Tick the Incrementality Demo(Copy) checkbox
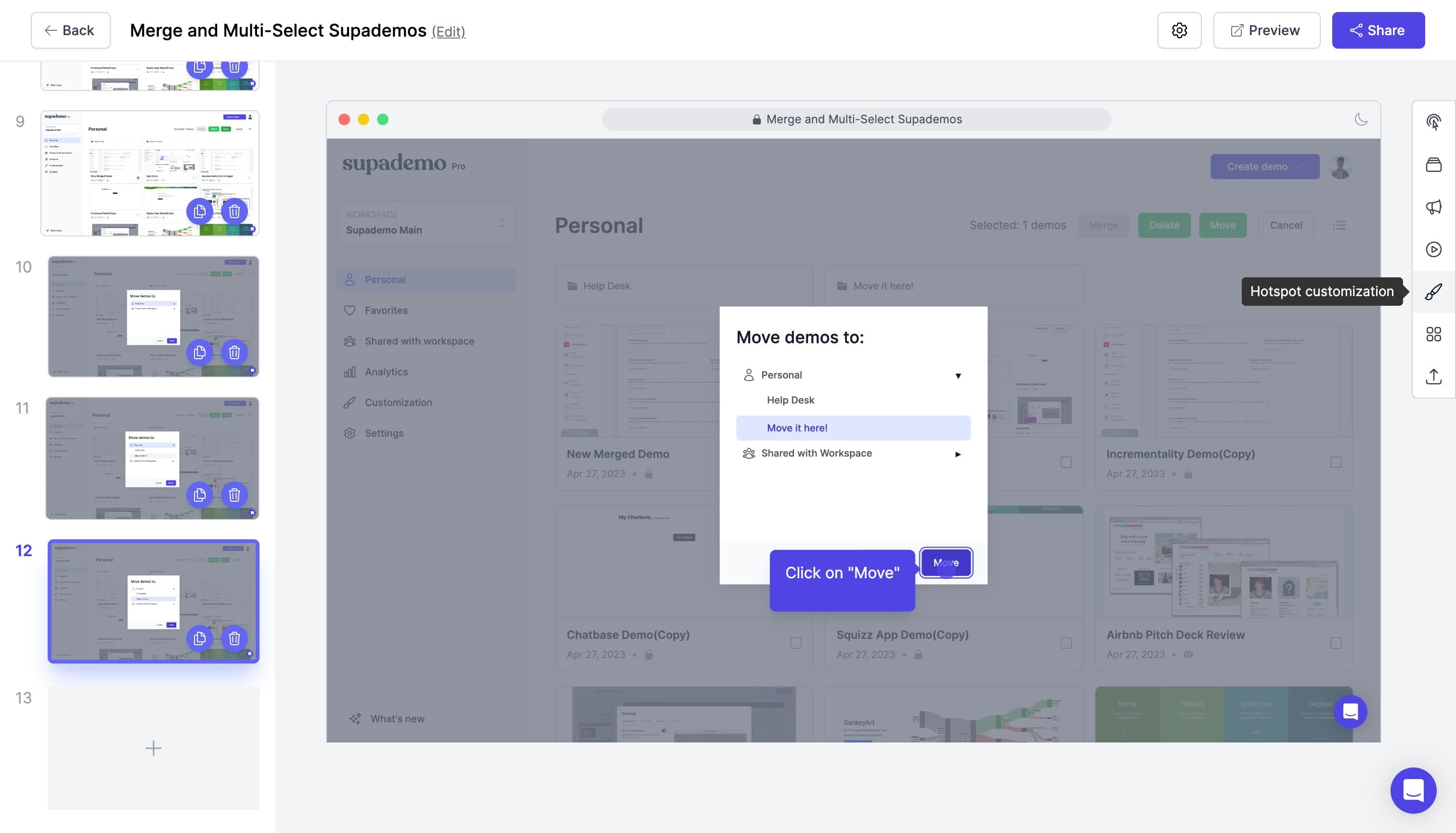This screenshot has width=1456, height=833. pos(1336,462)
